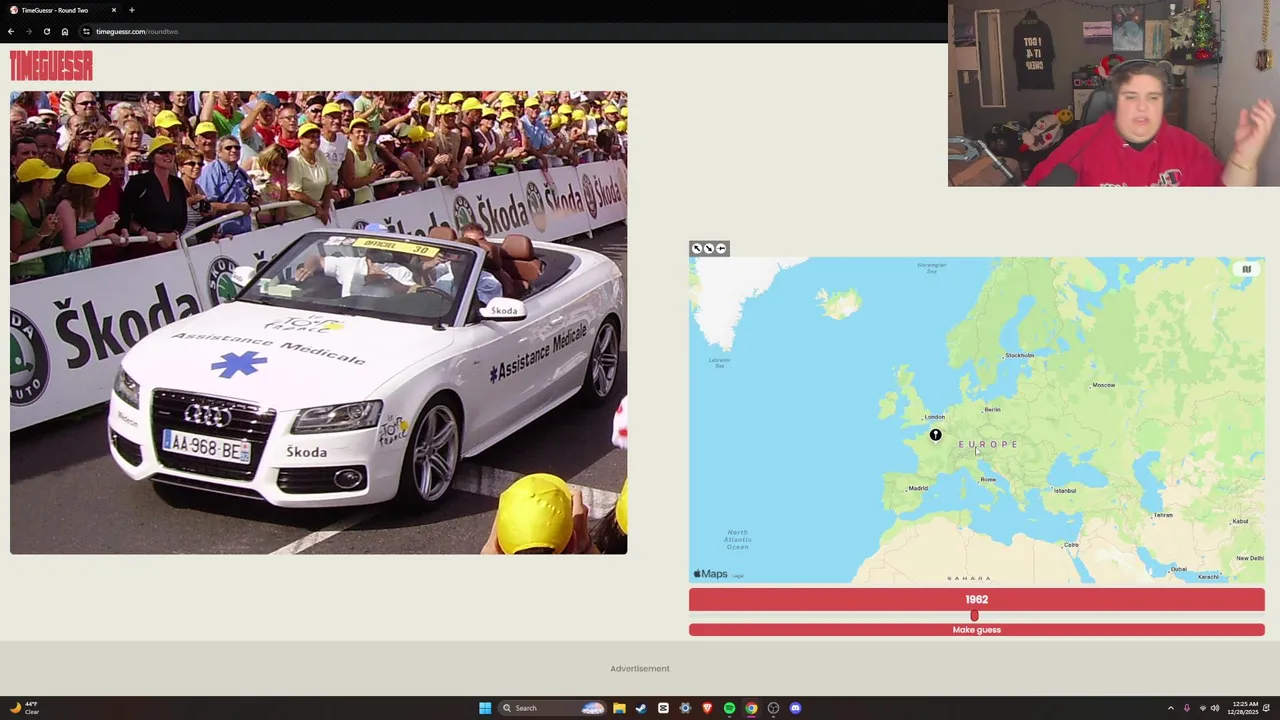Click Rome on the map
Viewport: 1280px width, 720px height.
coord(987,479)
